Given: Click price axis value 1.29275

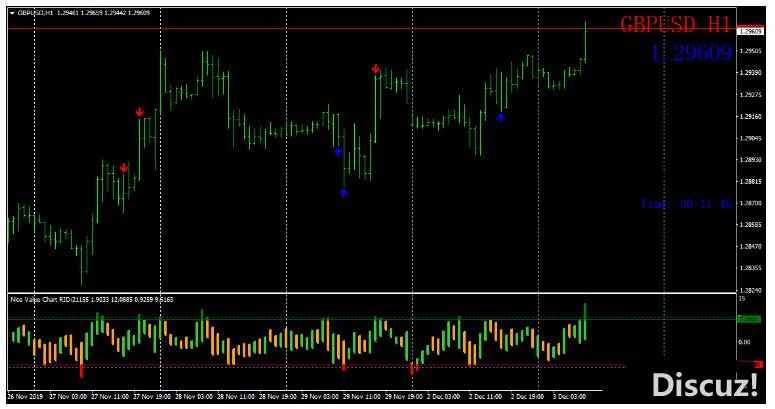Looking at the screenshot, I should click(749, 94).
